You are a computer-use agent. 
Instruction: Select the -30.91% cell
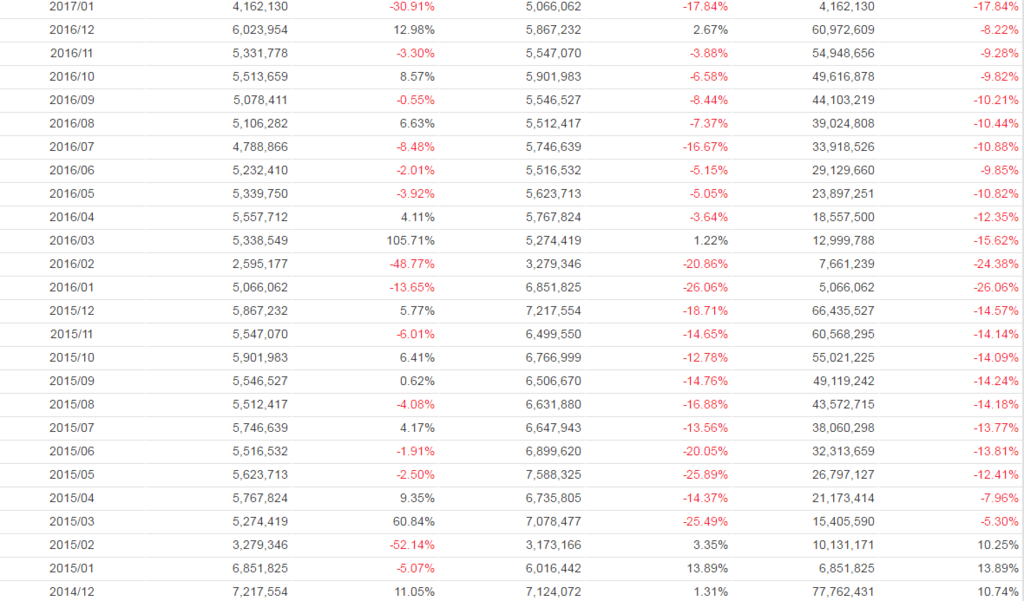pyautogui.click(x=412, y=6)
